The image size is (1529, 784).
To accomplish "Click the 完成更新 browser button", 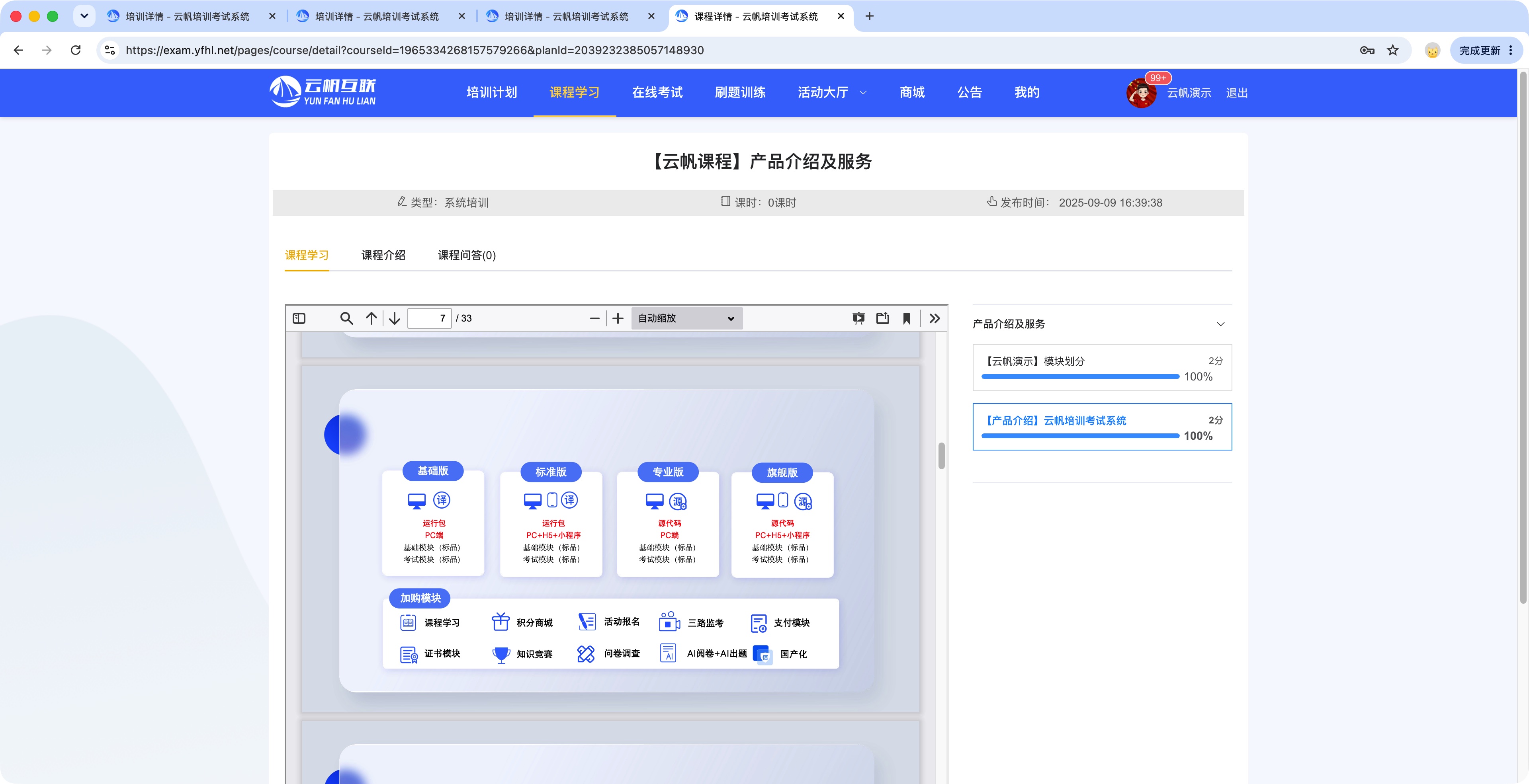I will 1486,51.
